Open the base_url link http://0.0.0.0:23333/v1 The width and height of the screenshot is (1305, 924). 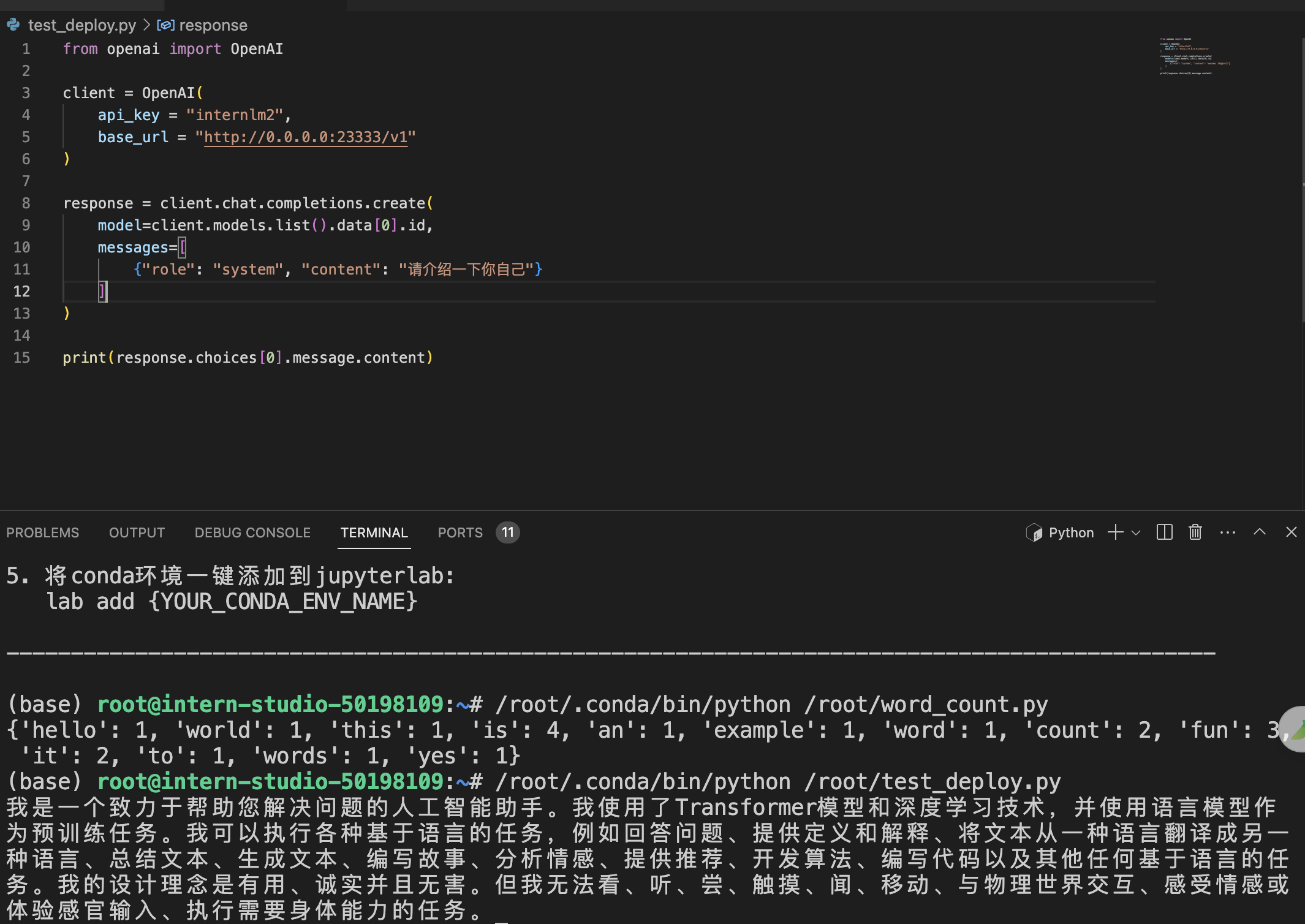coord(306,137)
